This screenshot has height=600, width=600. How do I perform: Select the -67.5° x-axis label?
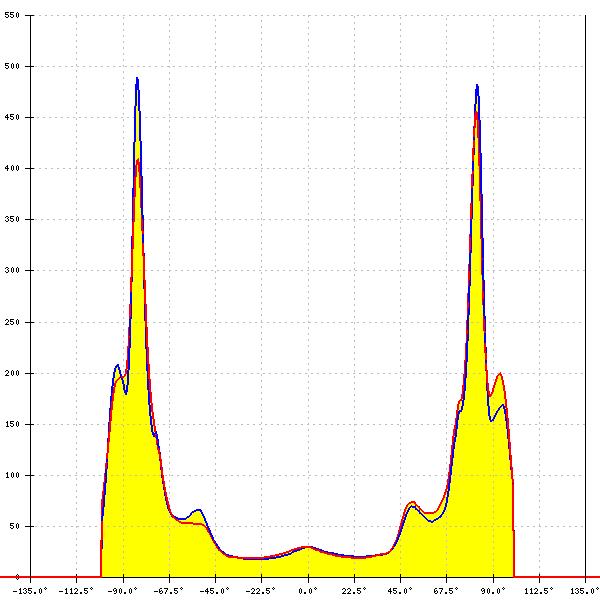pos(169,591)
